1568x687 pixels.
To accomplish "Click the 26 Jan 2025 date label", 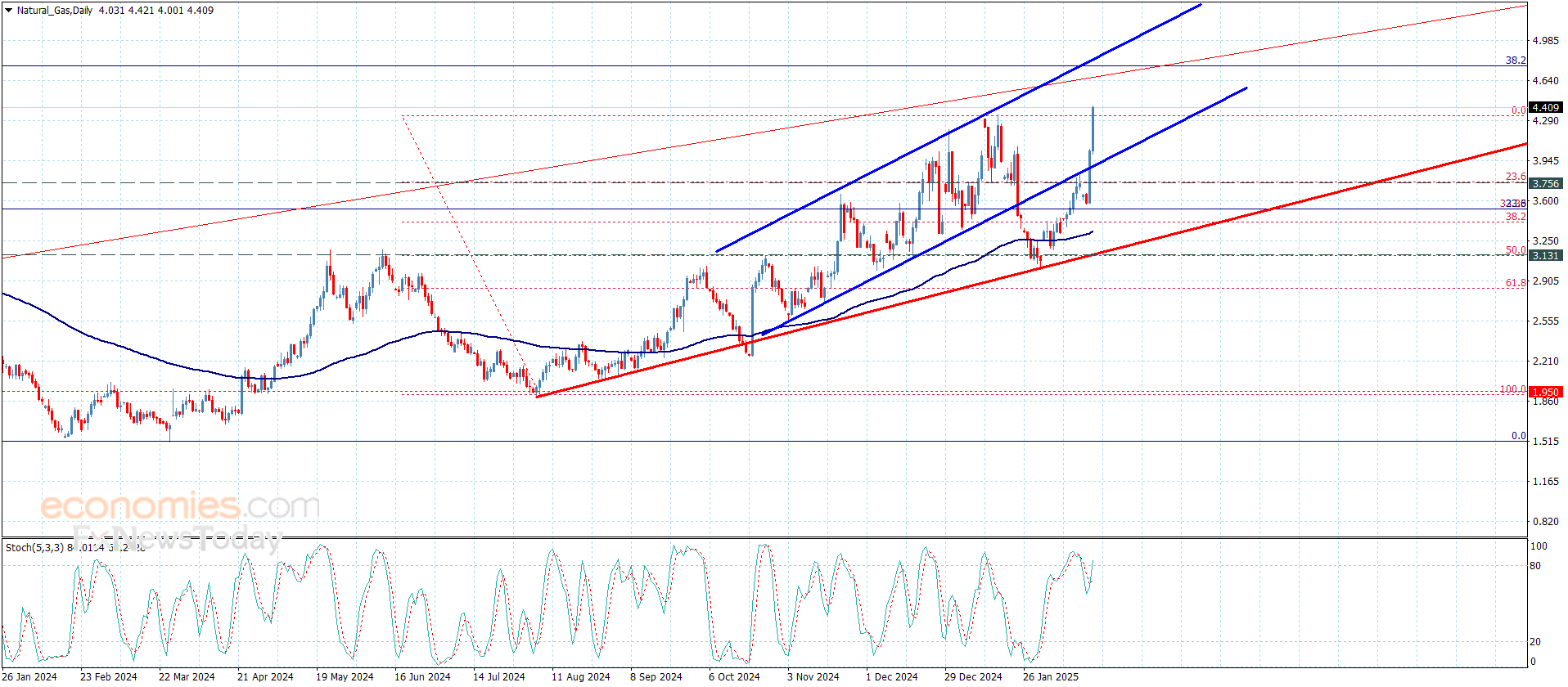I will click(x=1051, y=676).
